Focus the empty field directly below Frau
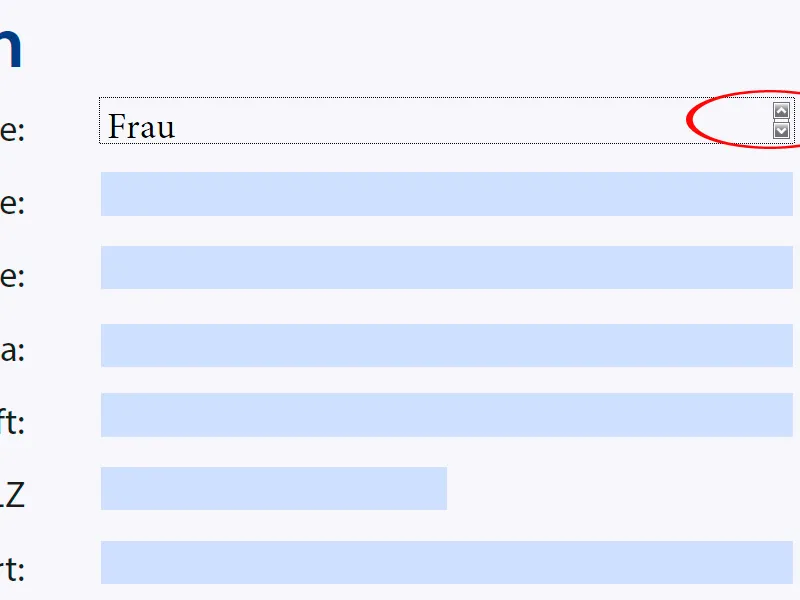This screenshot has width=800, height=600. pos(446,194)
